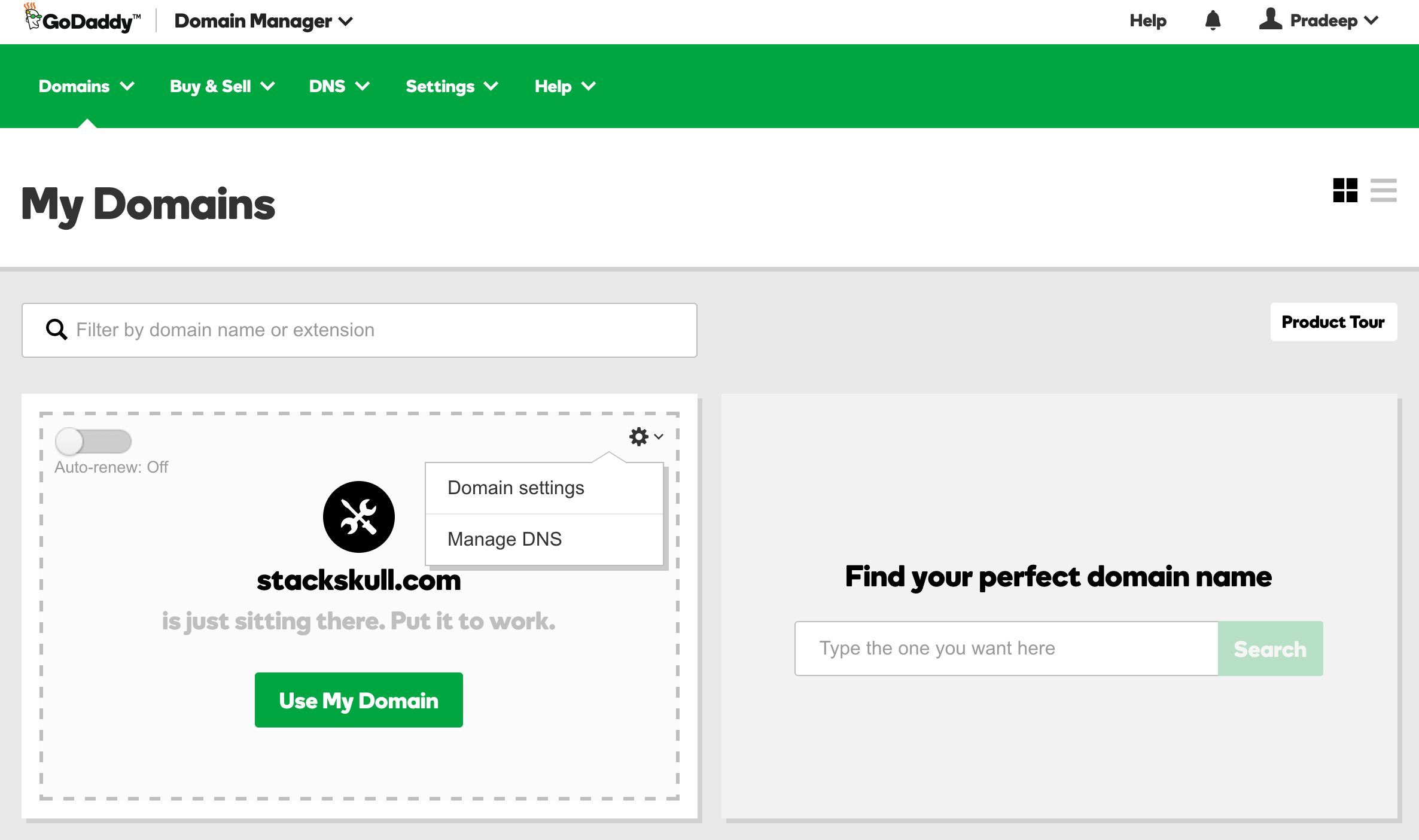Click the 'Type the one you want here' field
The height and width of the screenshot is (840, 1419).
coord(1006,649)
